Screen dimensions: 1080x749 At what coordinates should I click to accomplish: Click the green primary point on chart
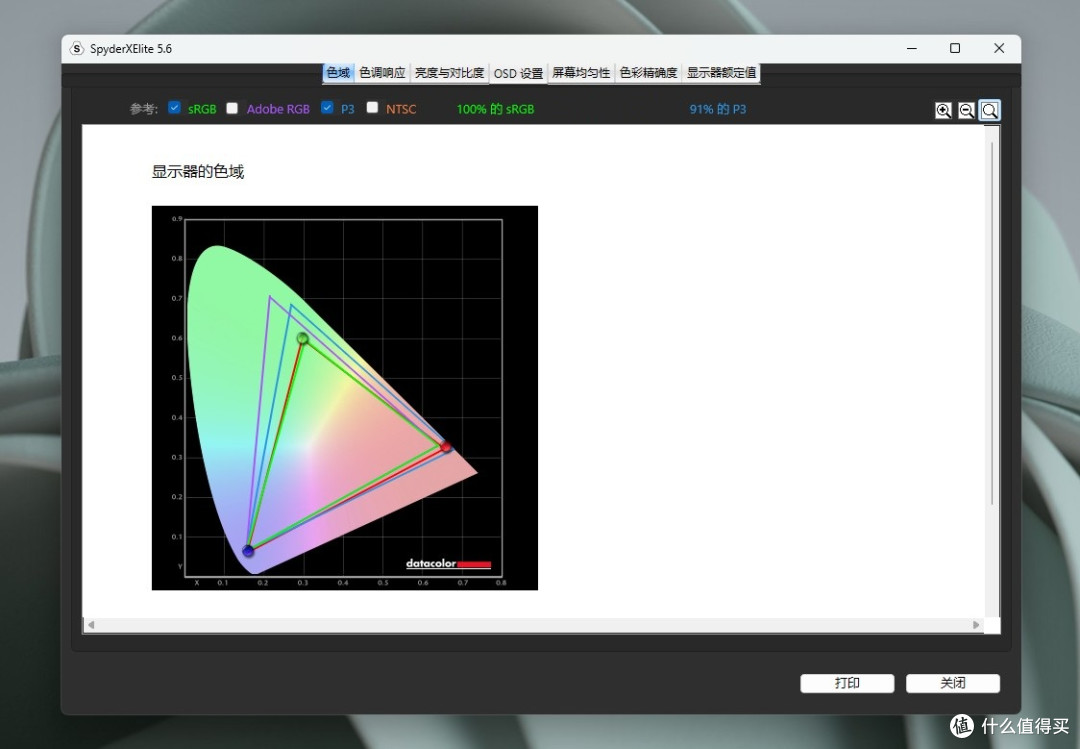click(302, 338)
